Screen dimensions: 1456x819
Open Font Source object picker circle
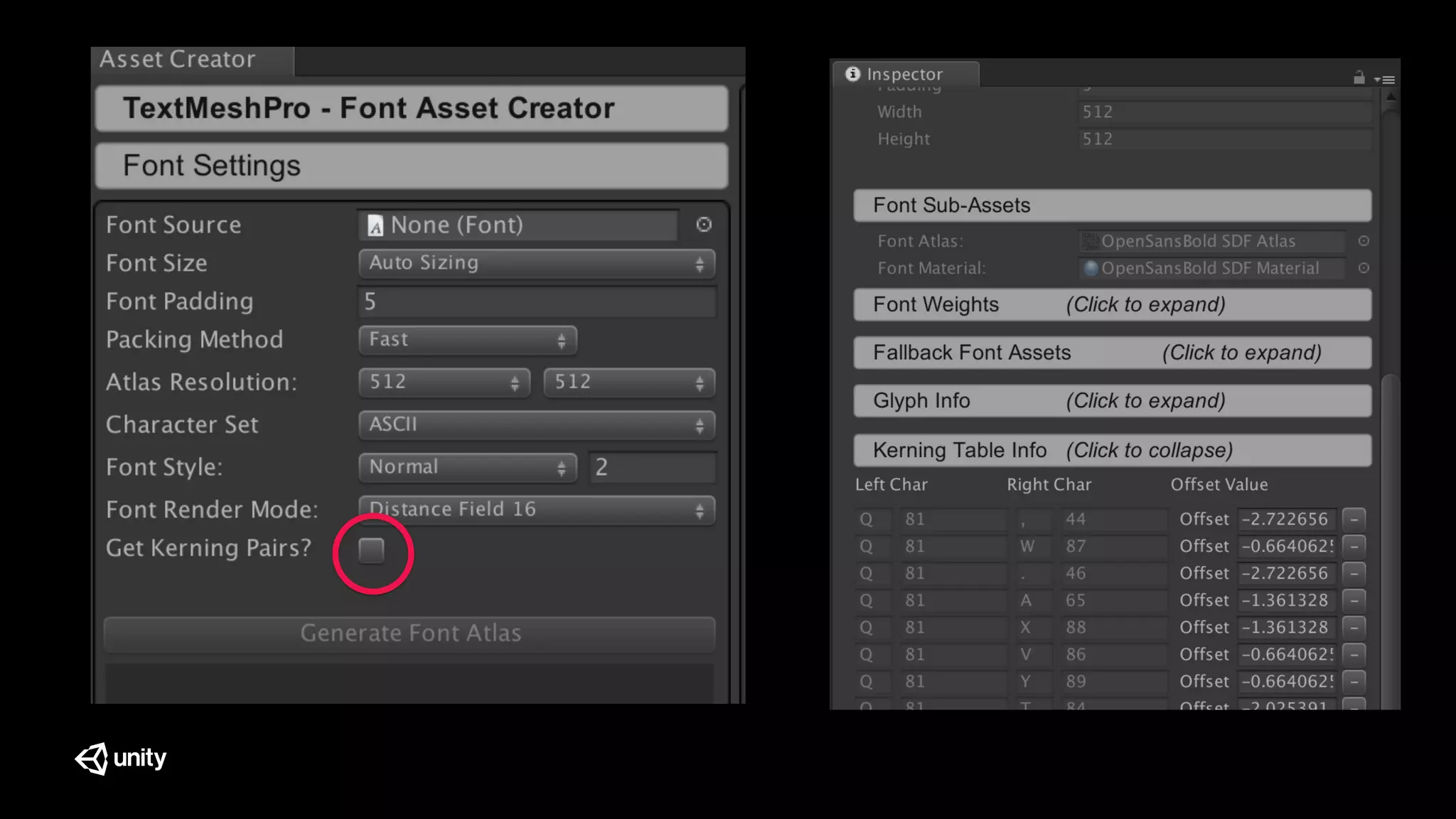pyautogui.click(x=704, y=225)
